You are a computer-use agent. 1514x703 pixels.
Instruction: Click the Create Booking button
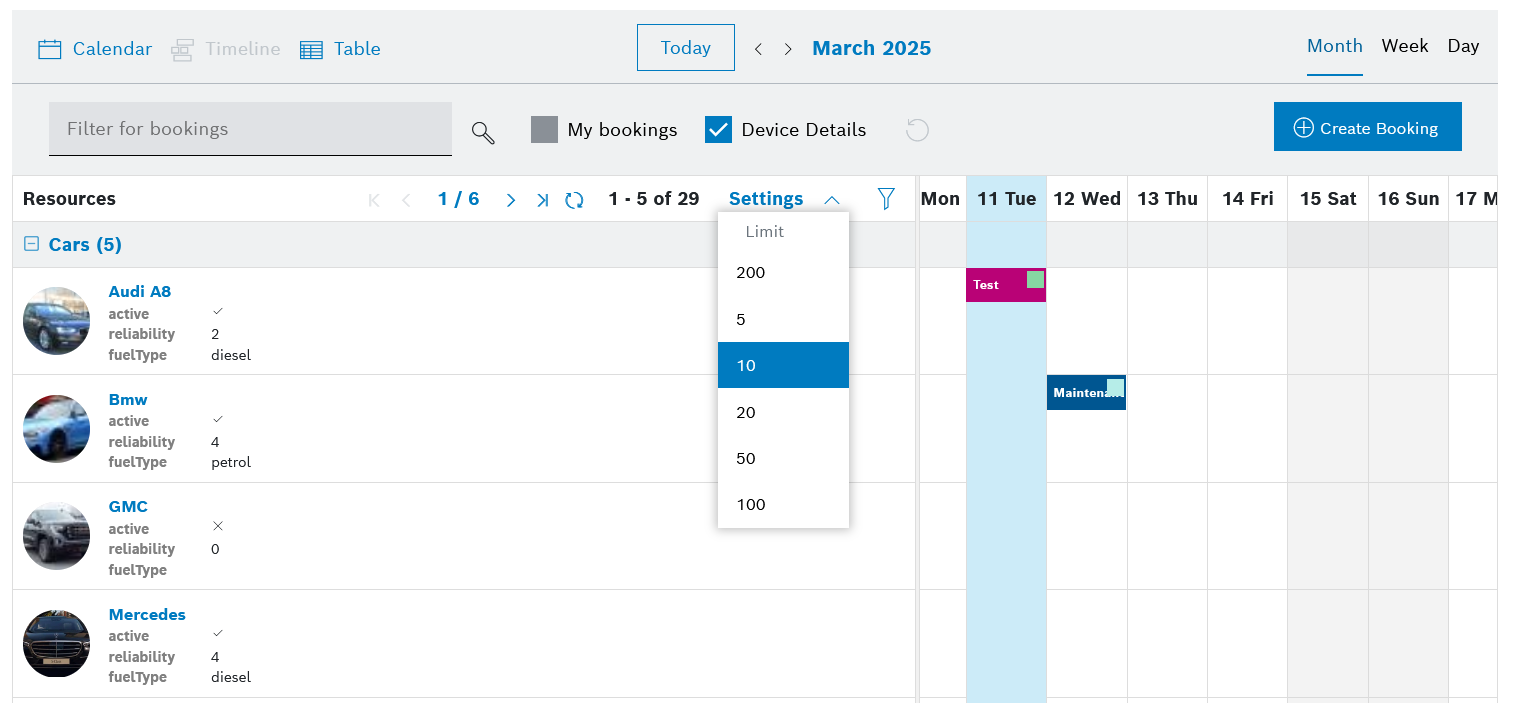point(1367,127)
